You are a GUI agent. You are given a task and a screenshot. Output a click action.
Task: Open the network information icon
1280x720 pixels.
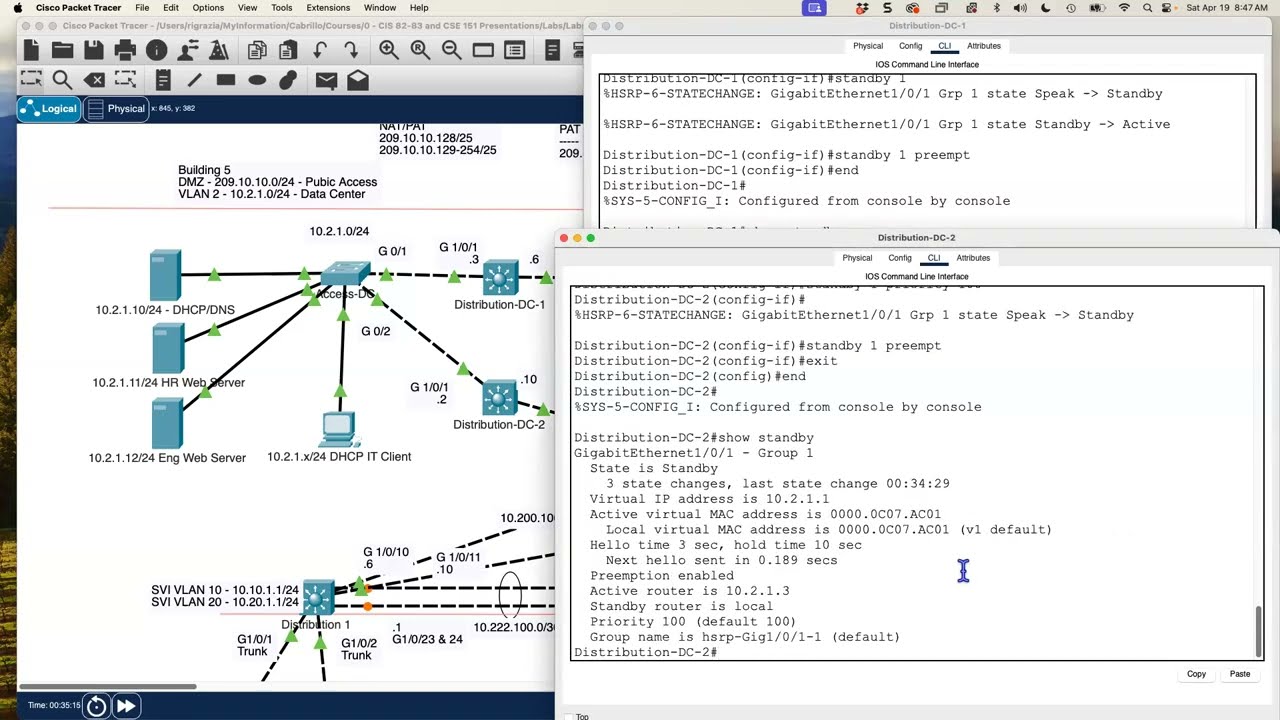tap(156, 50)
